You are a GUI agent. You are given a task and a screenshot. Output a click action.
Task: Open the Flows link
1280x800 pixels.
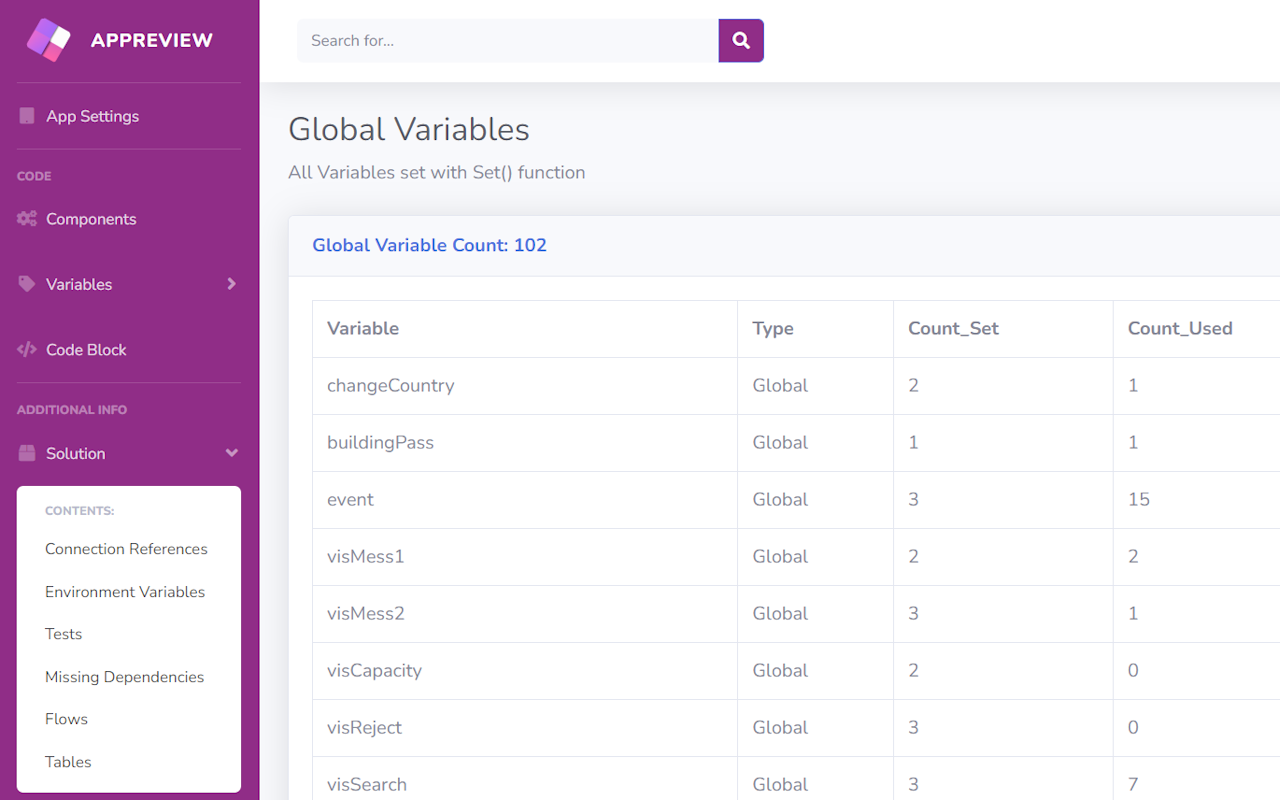pyautogui.click(x=66, y=719)
